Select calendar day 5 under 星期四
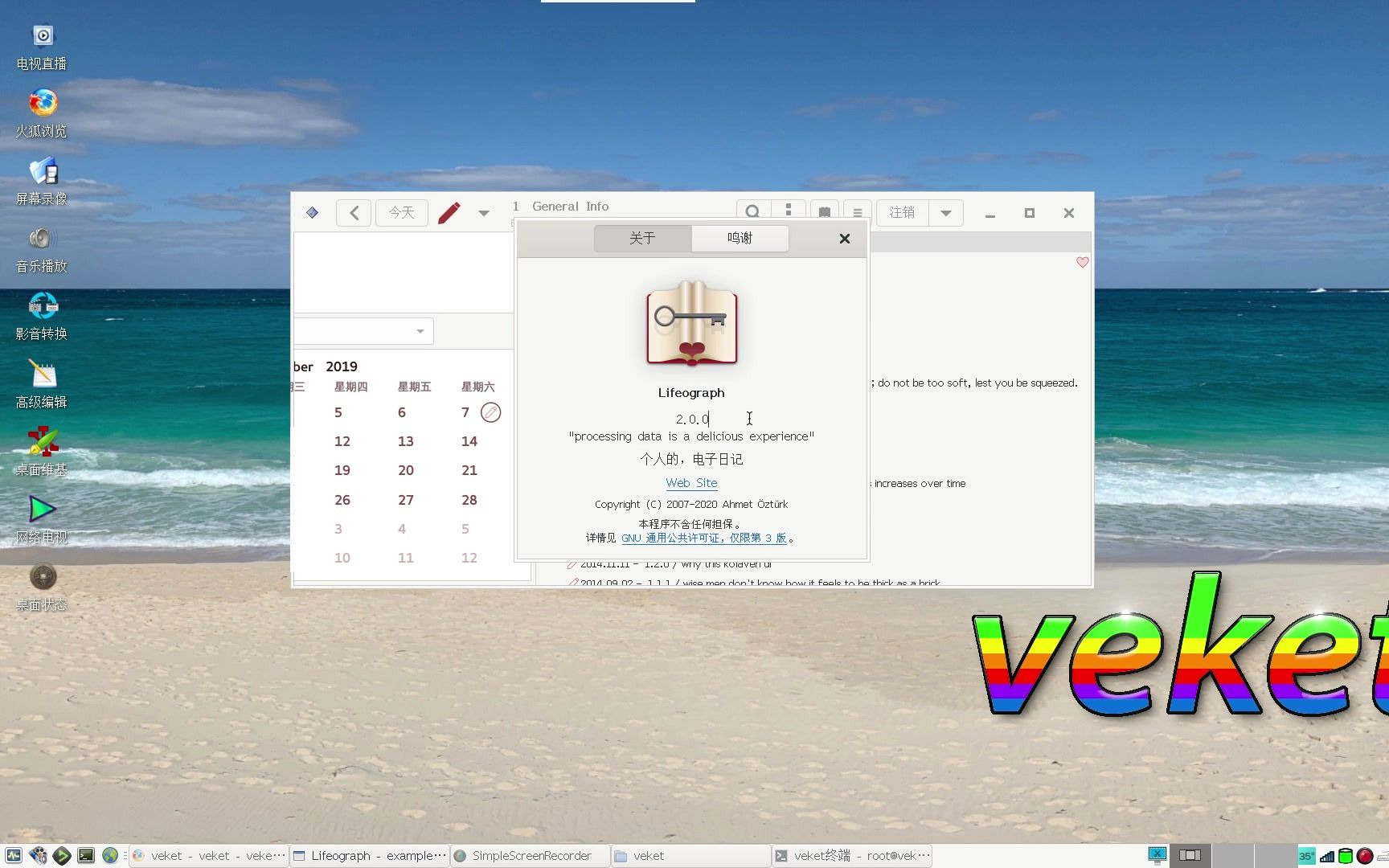 click(x=338, y=412)
